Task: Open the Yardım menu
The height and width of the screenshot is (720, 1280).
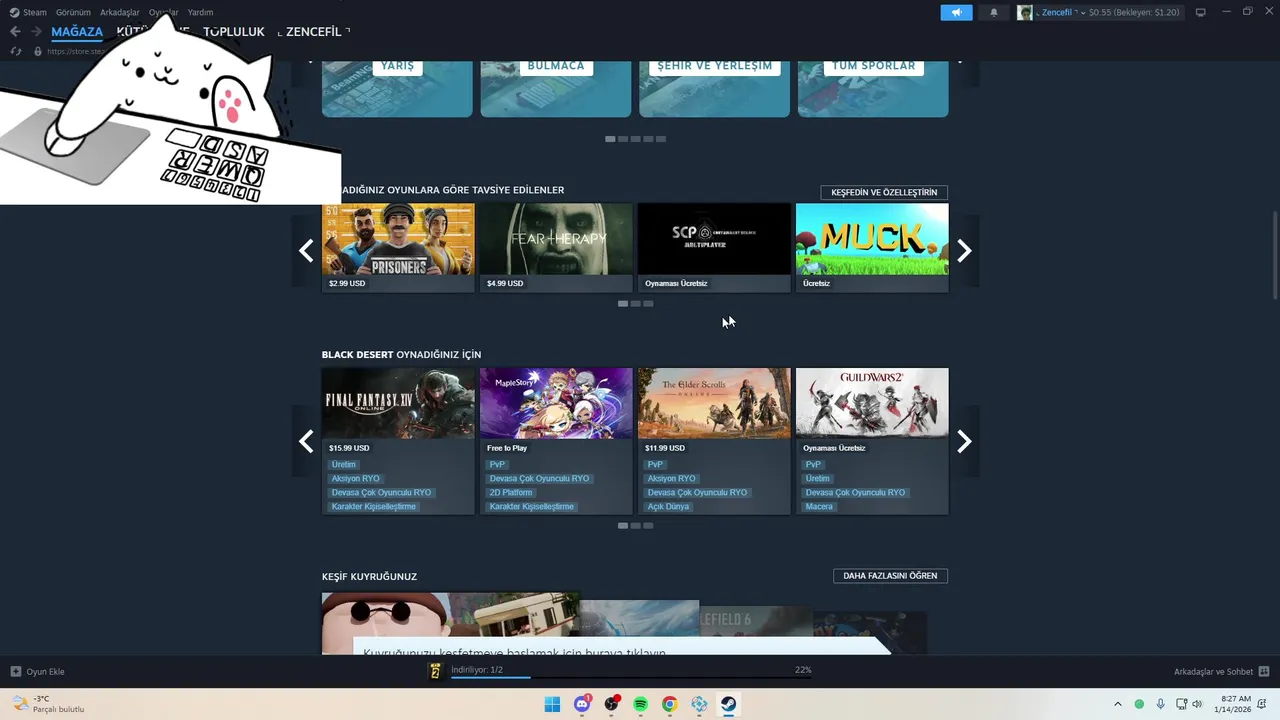Action: (200, 12)
